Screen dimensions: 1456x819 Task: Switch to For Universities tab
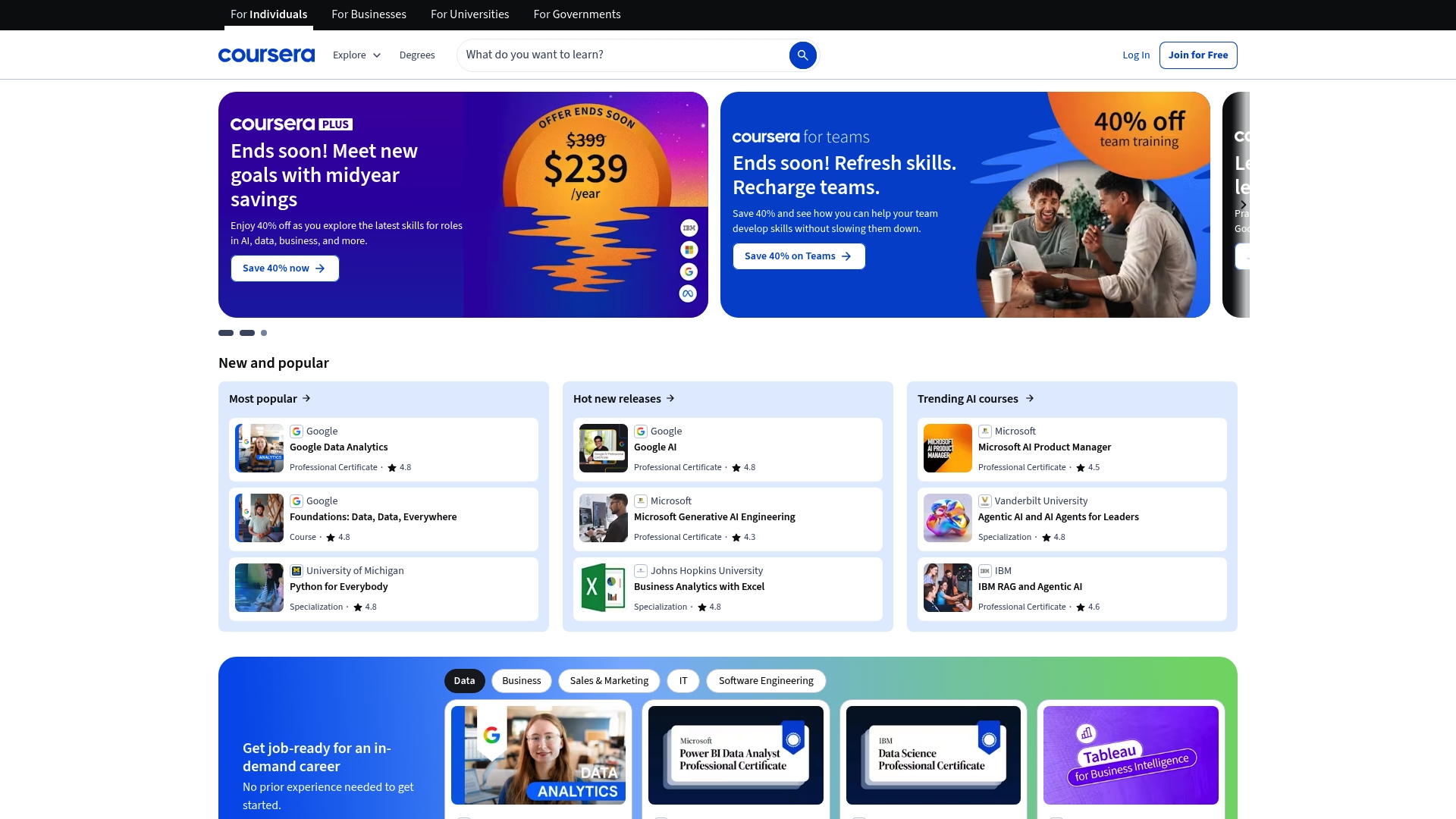pyautogui.click(x=470, y=14)
